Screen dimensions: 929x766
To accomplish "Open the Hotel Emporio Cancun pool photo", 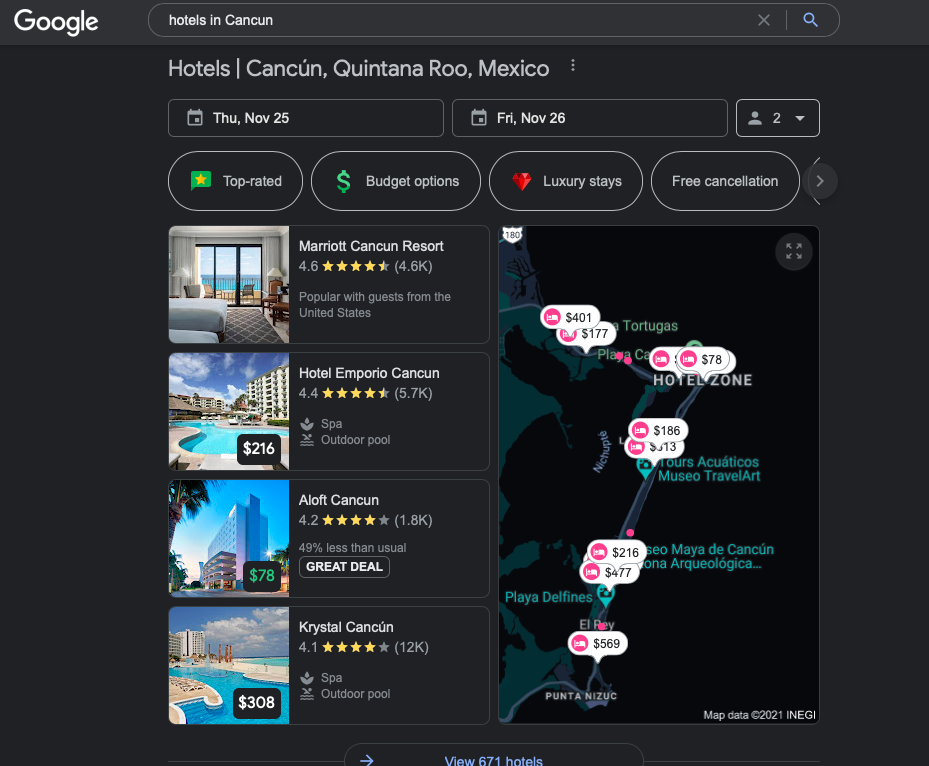I will point(229,411).
